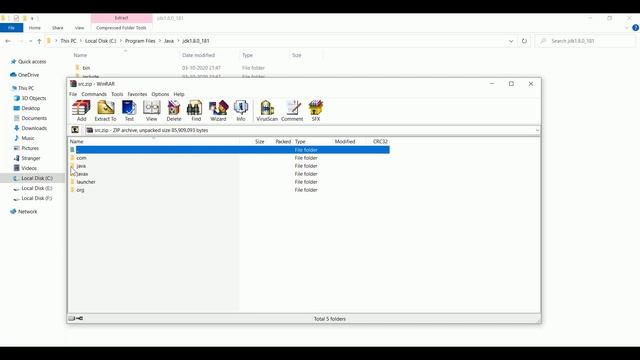Click Java in address breadcrumb

click(169, 41)
